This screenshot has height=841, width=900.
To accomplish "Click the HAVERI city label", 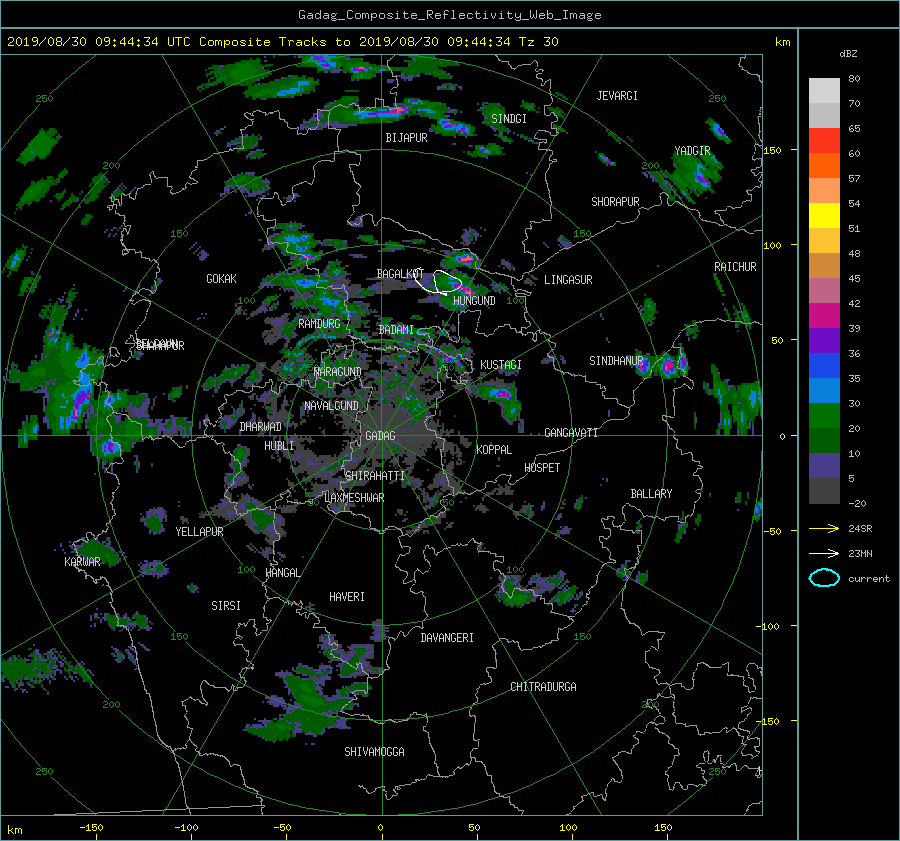I will (347, 597).
